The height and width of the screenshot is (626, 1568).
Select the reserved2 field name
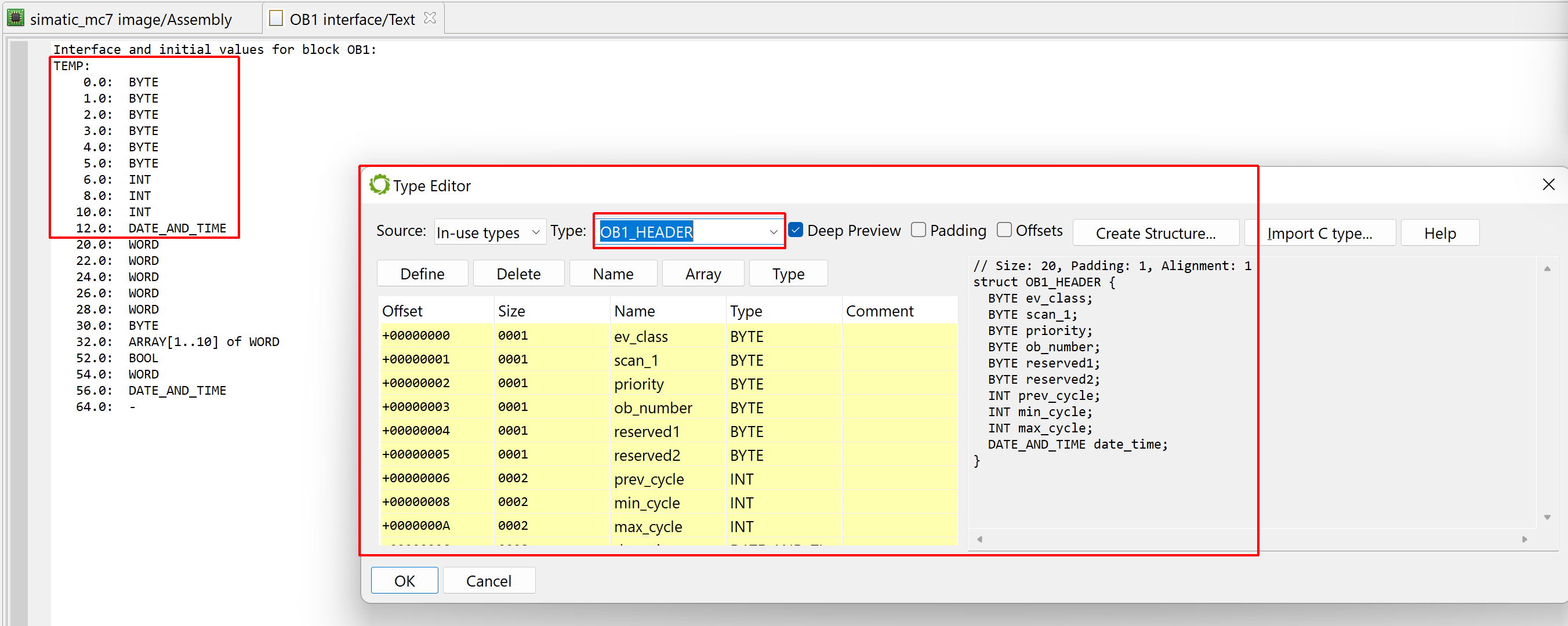tap(647, 455)
